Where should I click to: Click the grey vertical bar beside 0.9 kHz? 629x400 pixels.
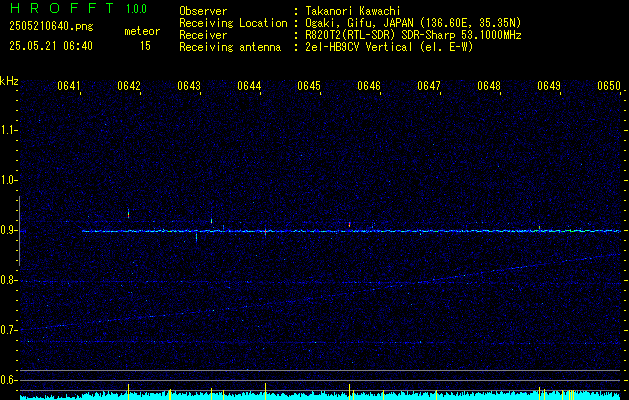click(x=19, y=231)
